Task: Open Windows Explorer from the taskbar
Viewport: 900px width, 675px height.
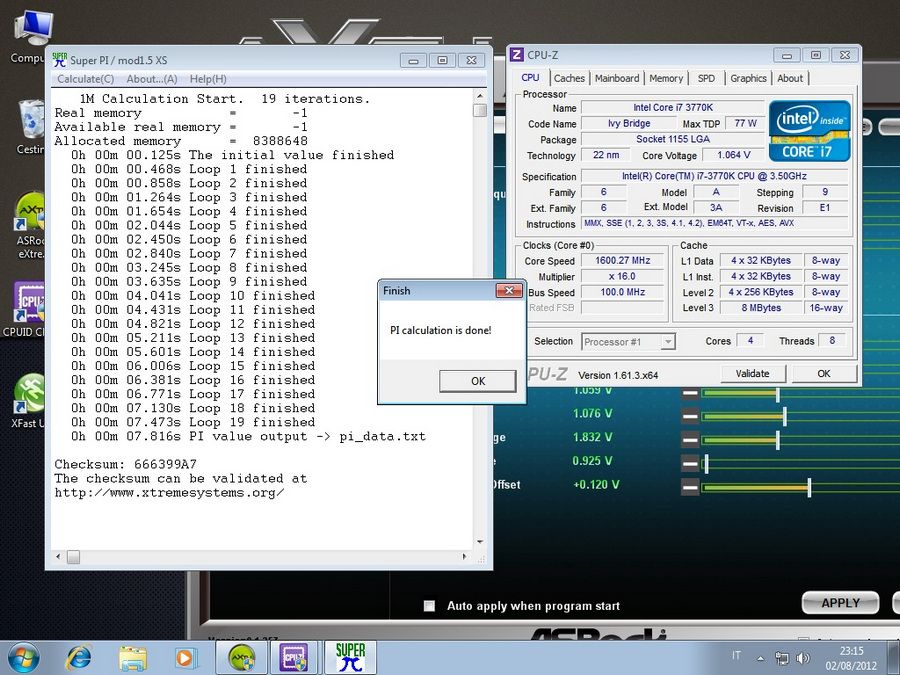Action: pyautogui.click(x=133, y=658)
